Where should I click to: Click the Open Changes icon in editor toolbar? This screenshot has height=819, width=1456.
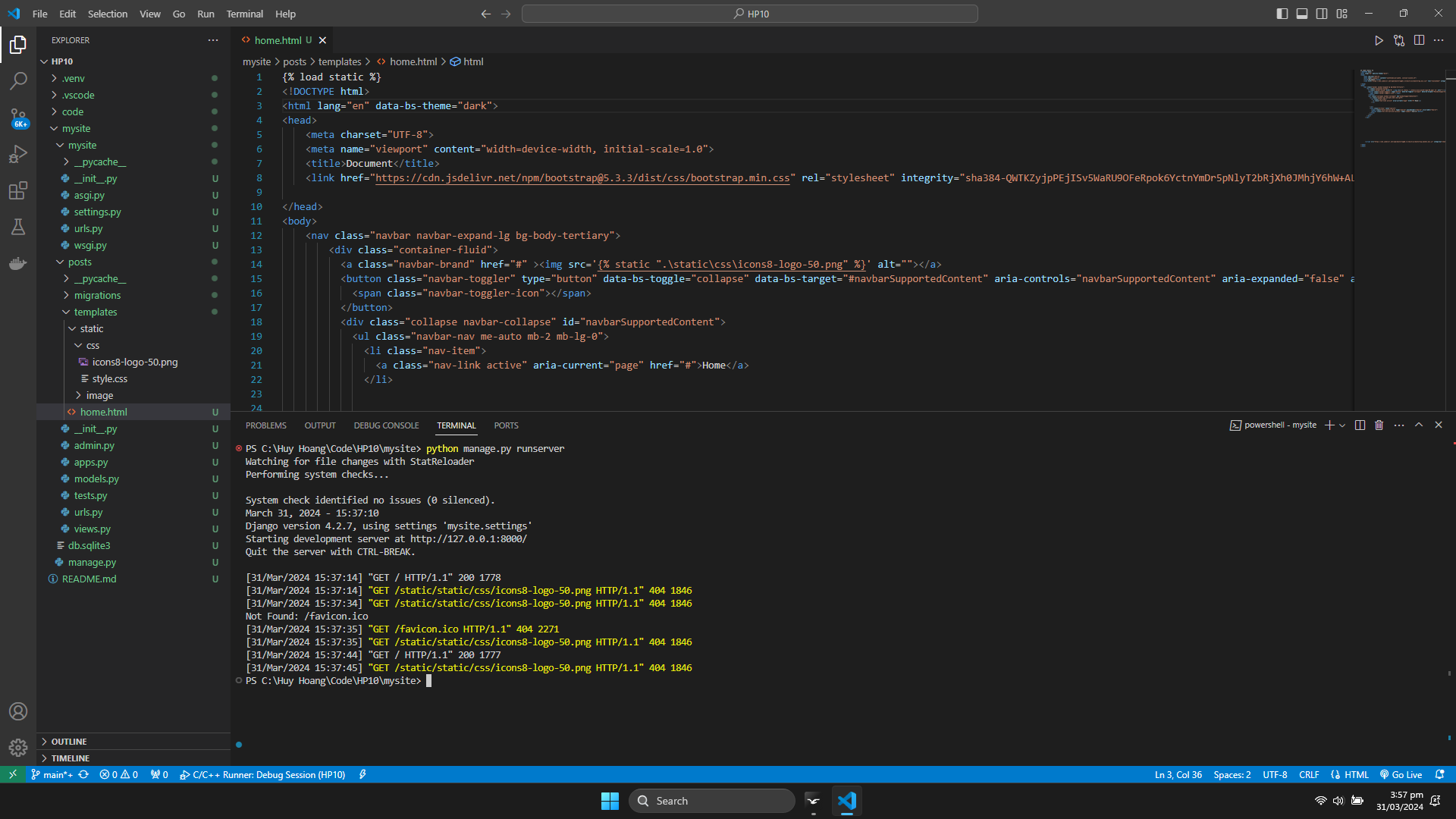point(1399,40)
